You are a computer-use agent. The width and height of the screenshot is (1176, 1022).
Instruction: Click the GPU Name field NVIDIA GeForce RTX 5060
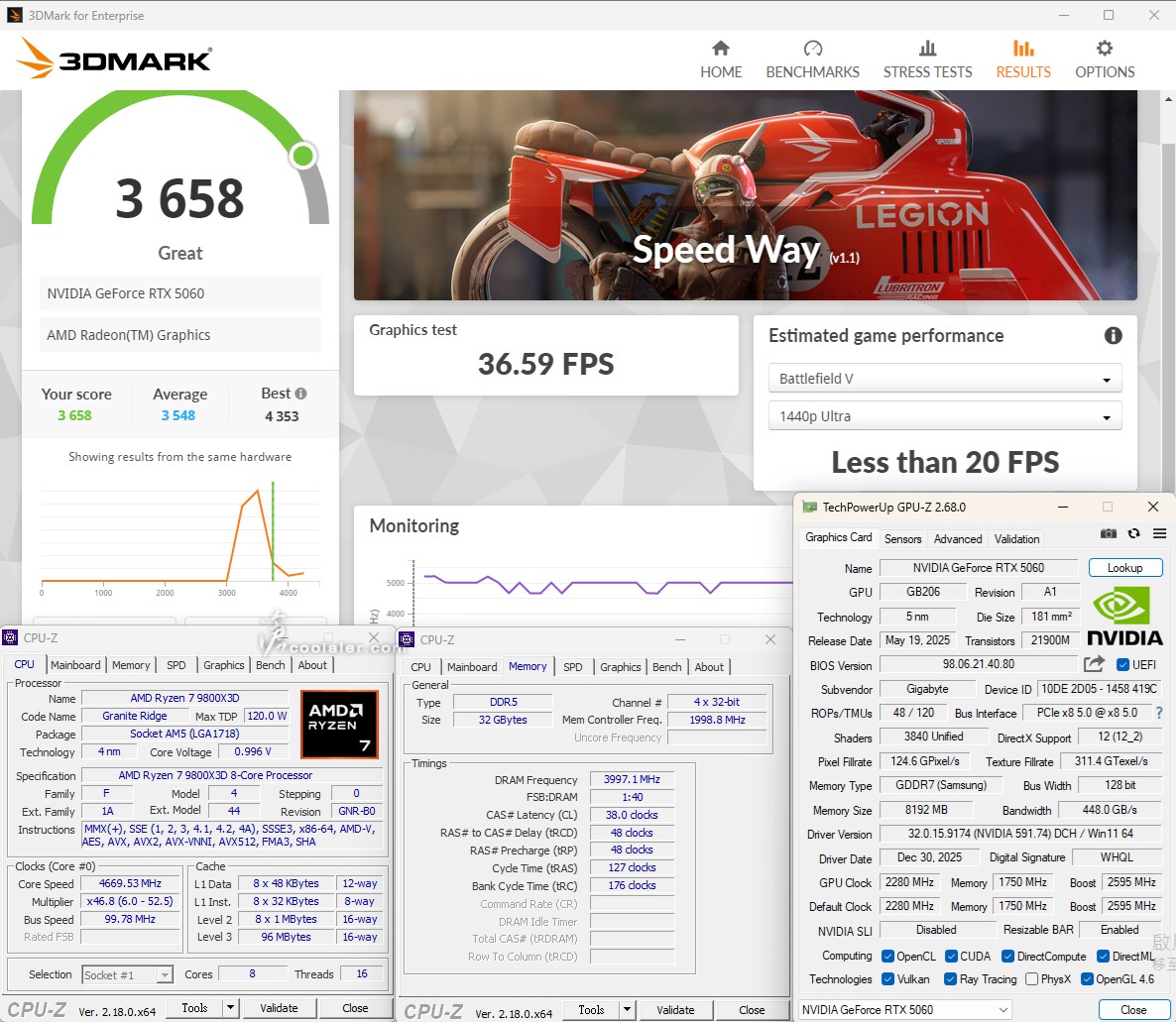(x=978, y=568)
